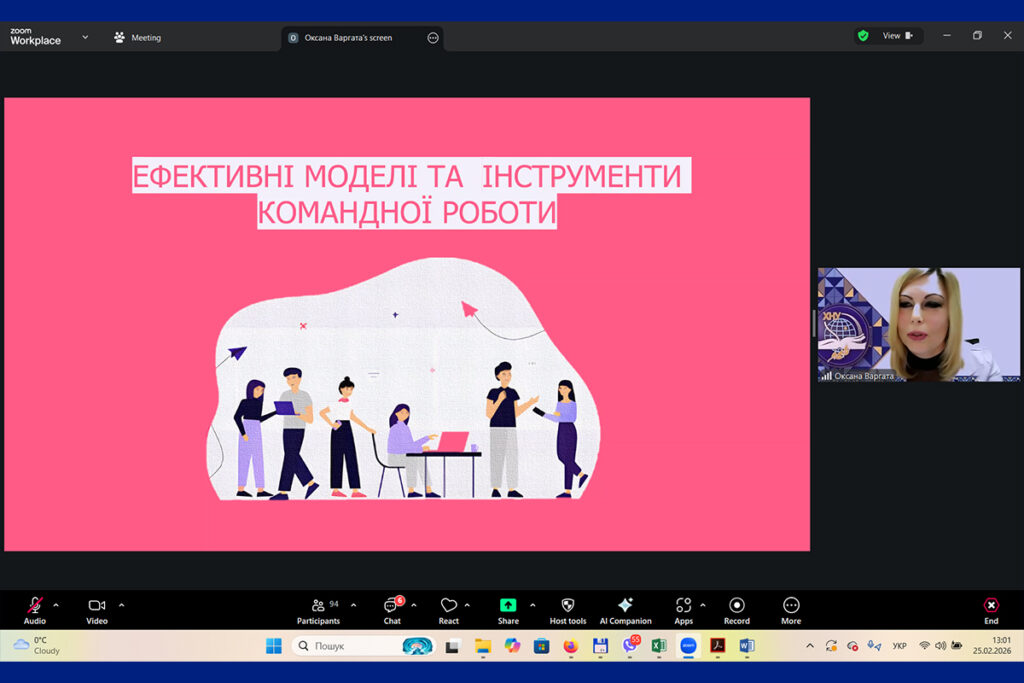Toggle the Video camera button
Image resolution: width=1024 pixels, height=683 pixels.
pos(97,605)
